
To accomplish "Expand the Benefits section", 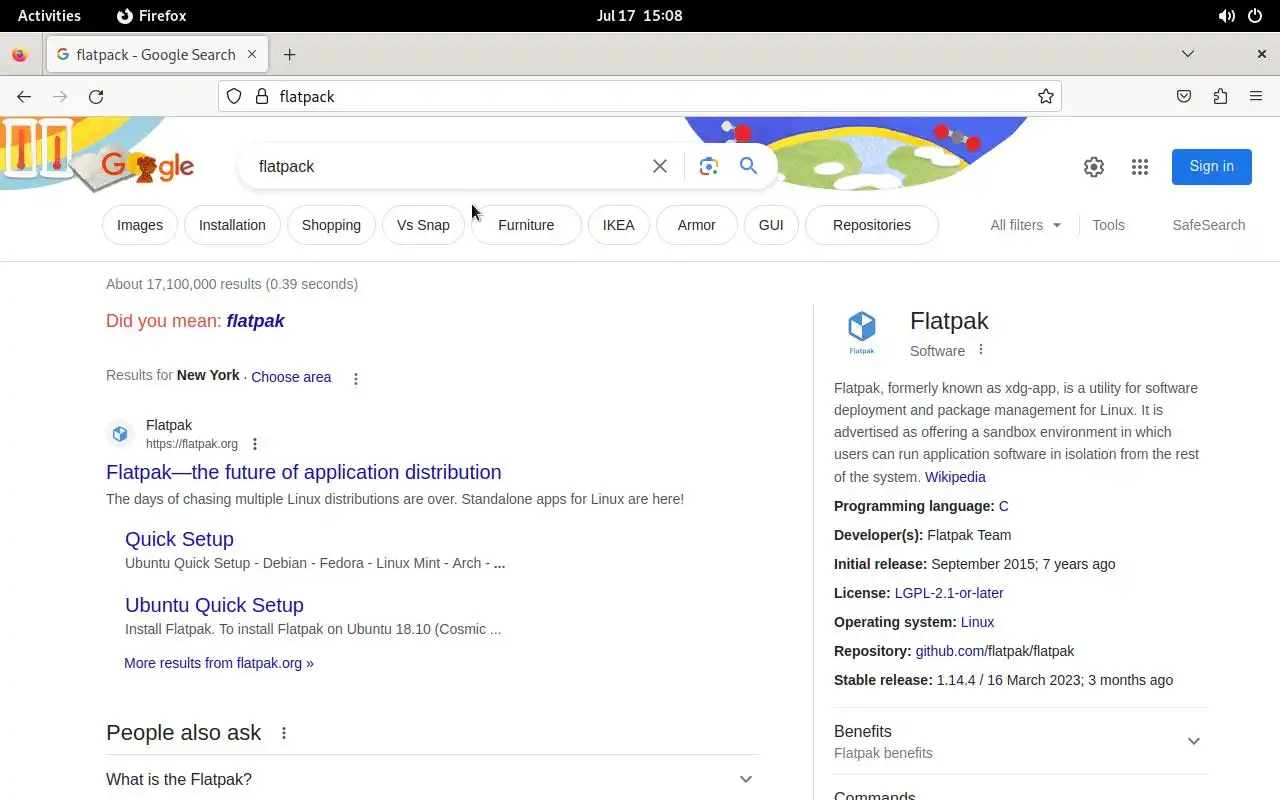I will click(x=1020, y=741).
